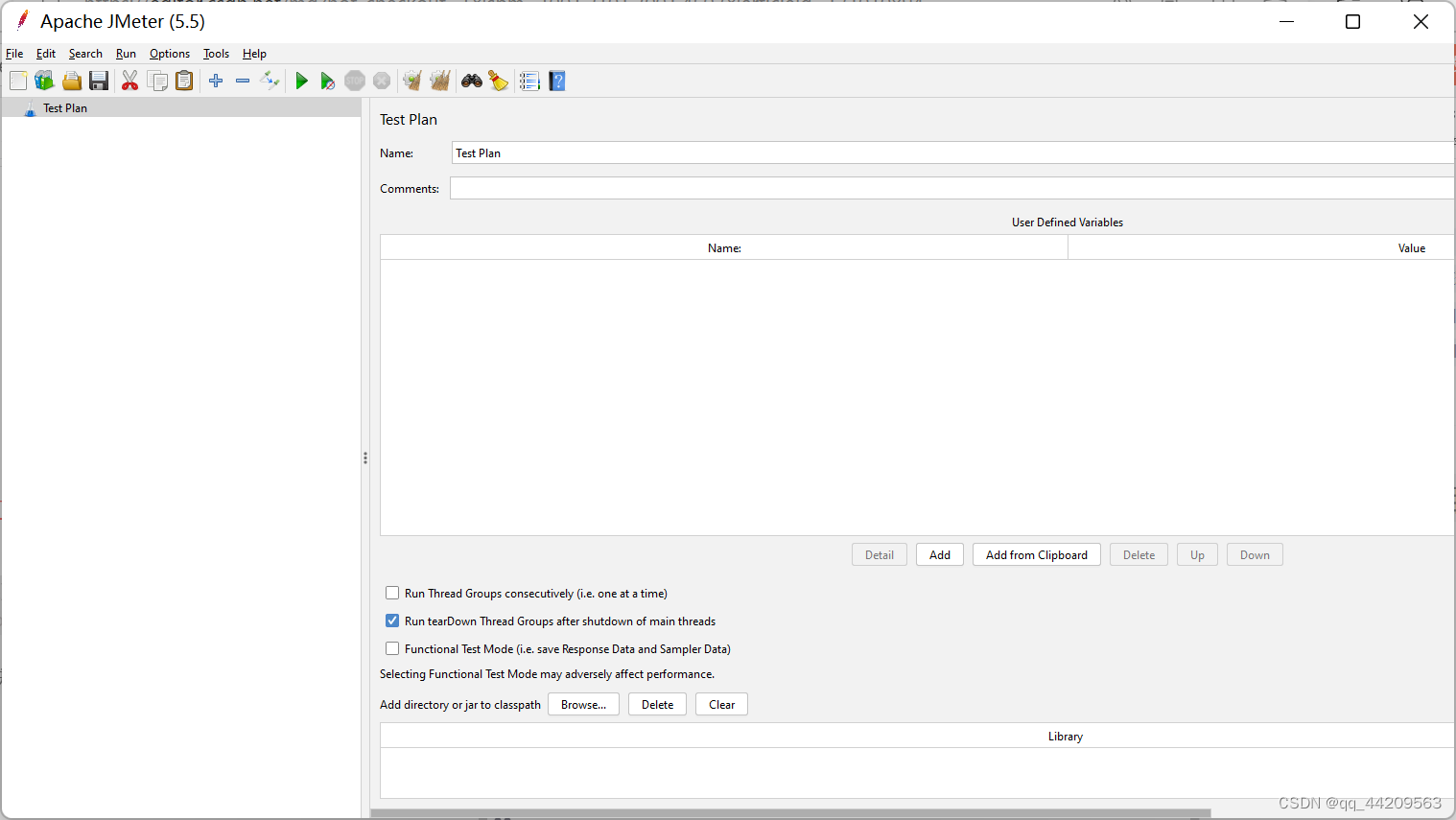Open the Run menu
Image resolution: width=1456 pixels, height=820 pixels.
click(x=126, y=54)
